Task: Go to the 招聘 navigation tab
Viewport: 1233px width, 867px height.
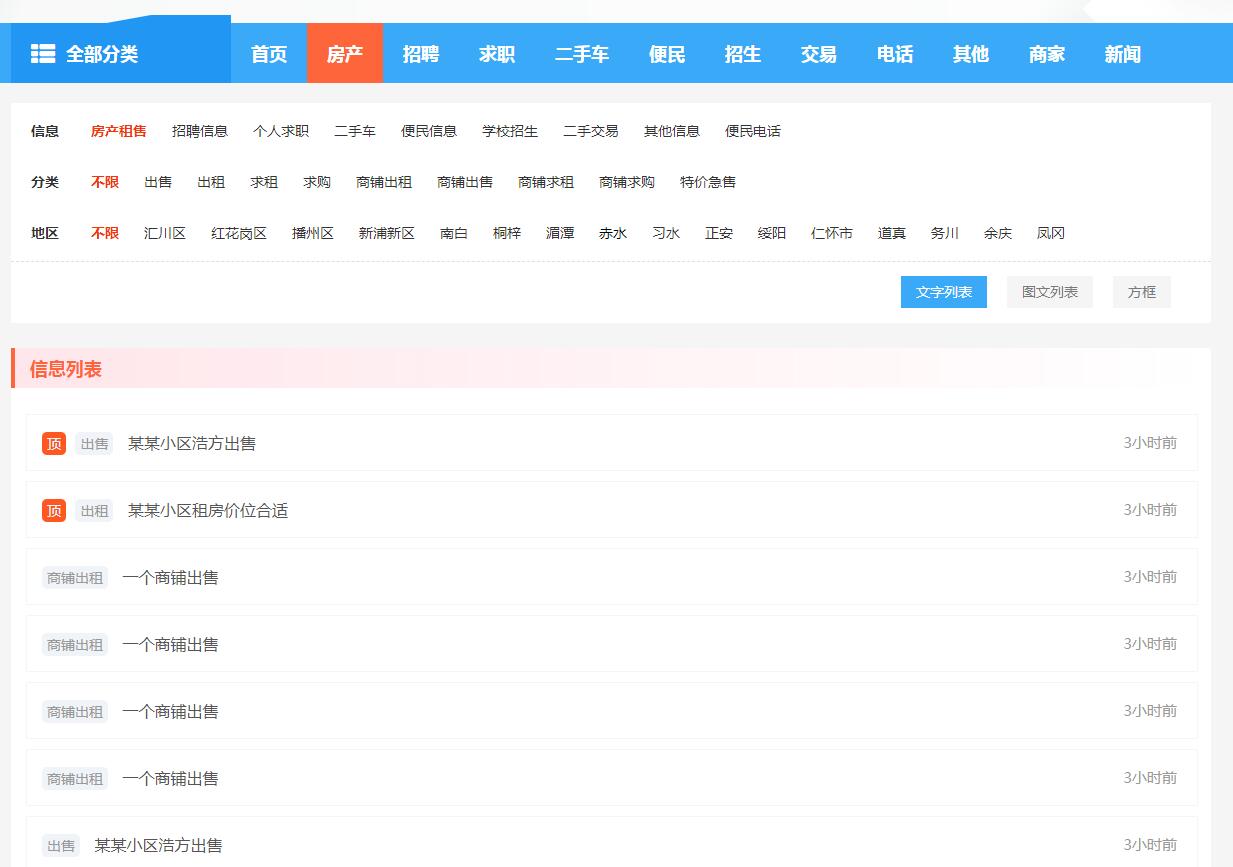Action: coord(421,54)
